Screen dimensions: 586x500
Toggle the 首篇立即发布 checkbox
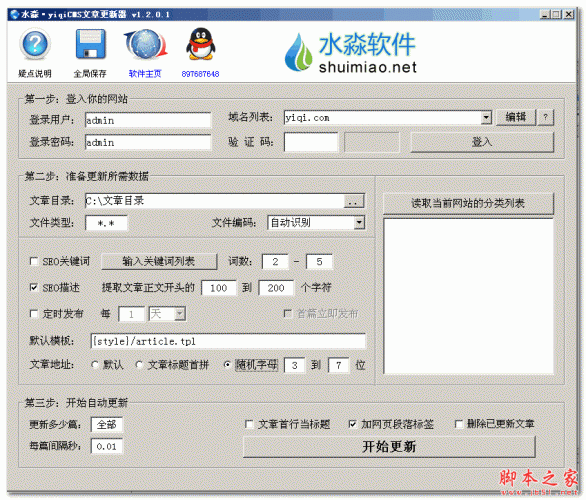pyautogui.click(x=288, y=313)
